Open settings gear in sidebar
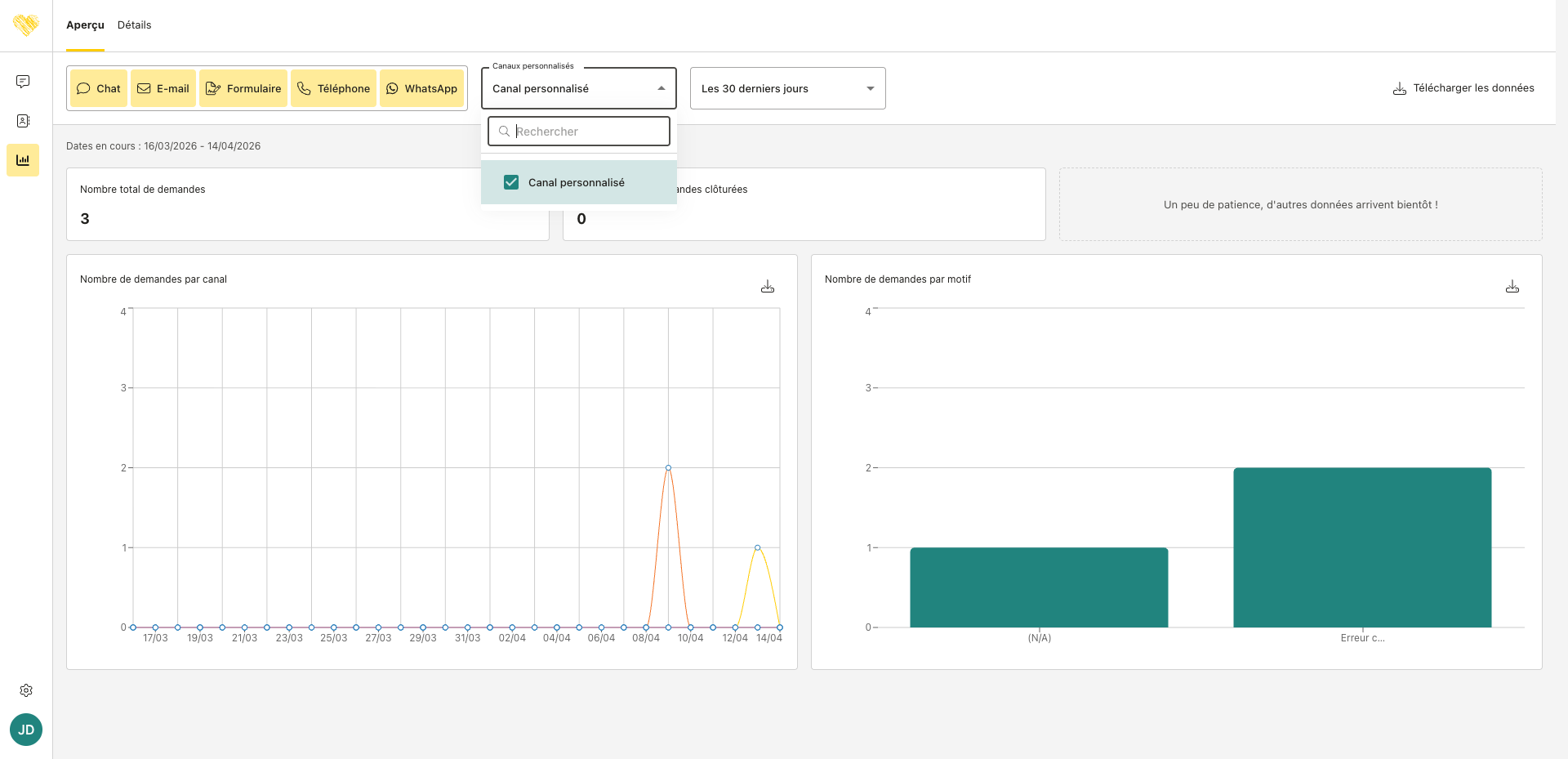 point(26,690)
